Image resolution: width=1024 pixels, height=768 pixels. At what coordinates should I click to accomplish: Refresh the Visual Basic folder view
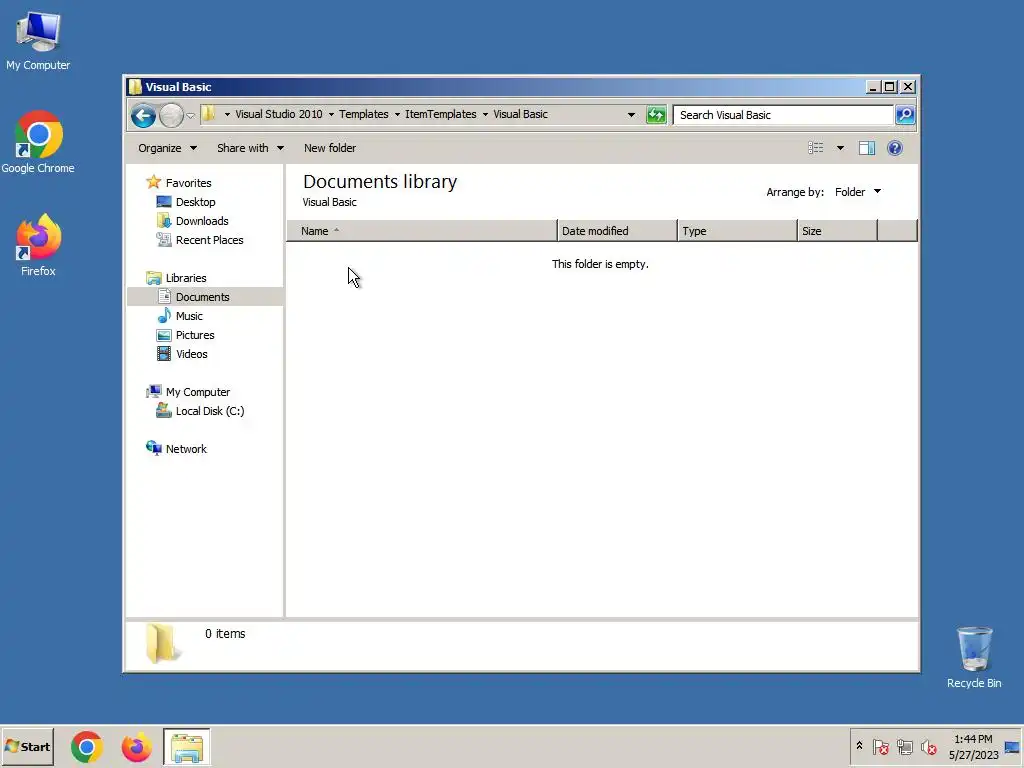pyautogui.click(x=656, y=115)
